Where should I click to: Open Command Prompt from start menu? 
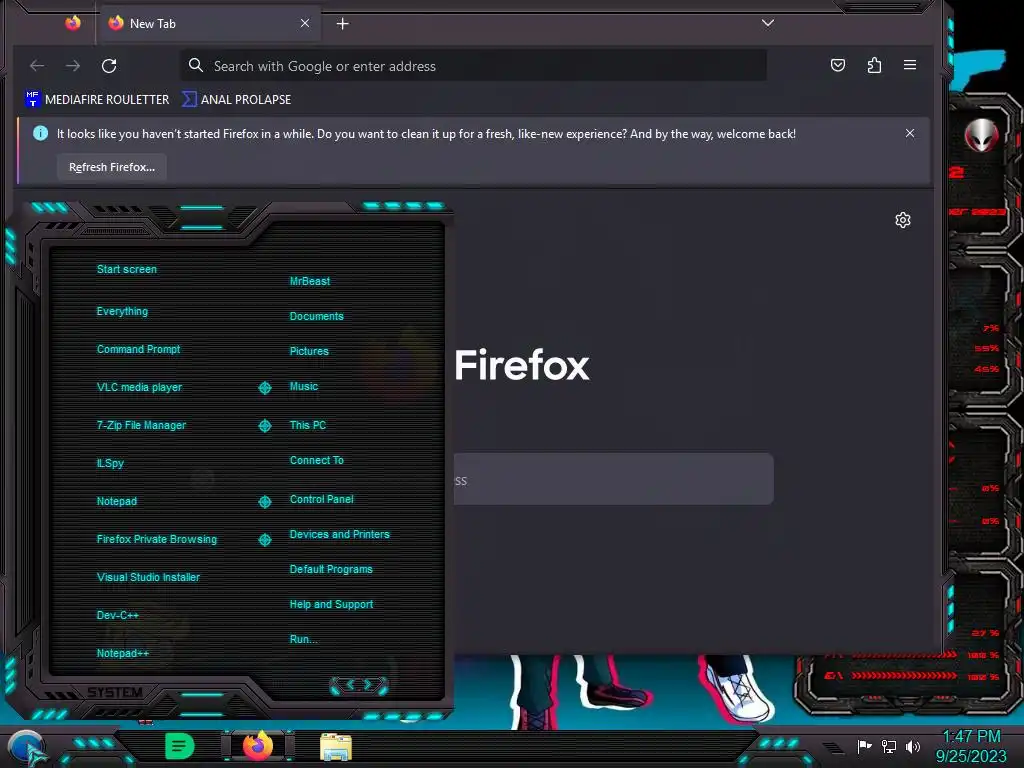(138, 349)
